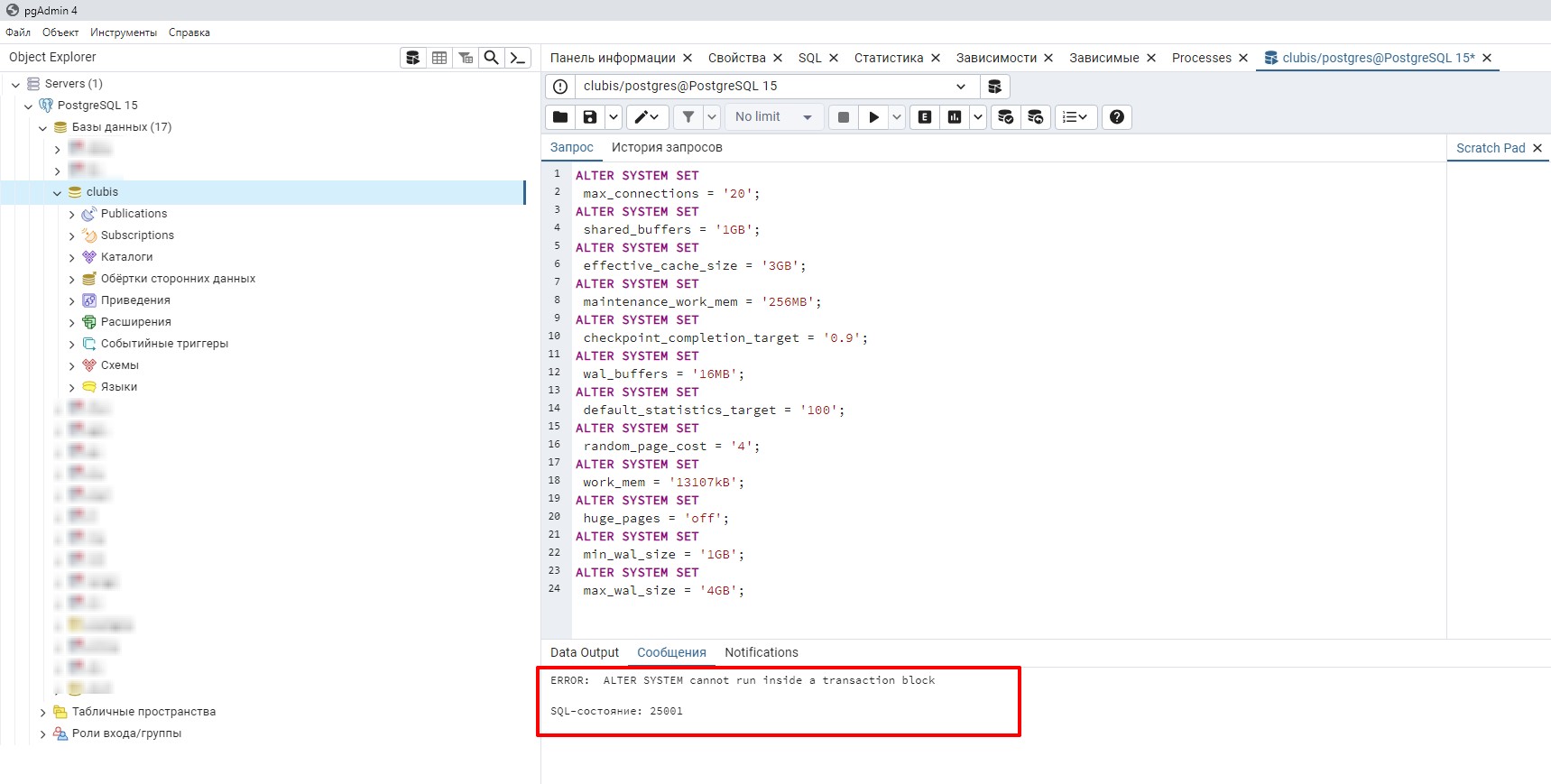
Task: Click the Stop query button
Action: coord(844,117)
